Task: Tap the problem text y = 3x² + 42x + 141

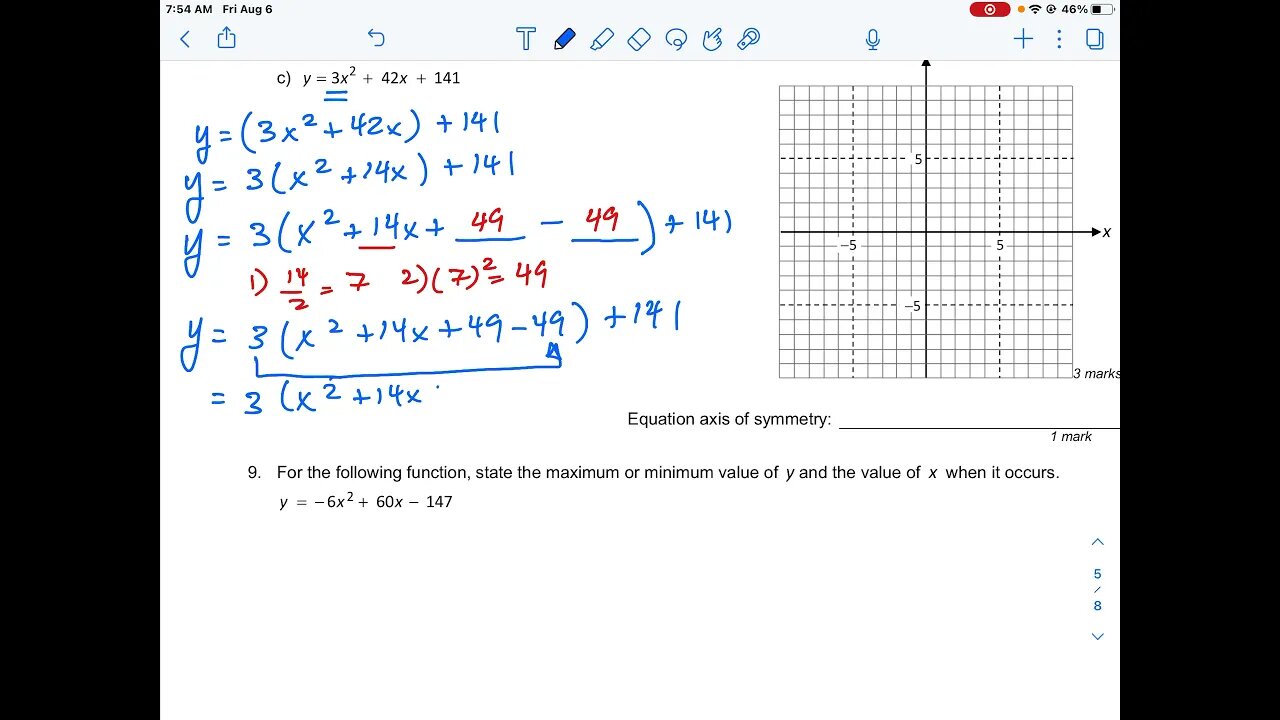Action: tap(381, 77)
